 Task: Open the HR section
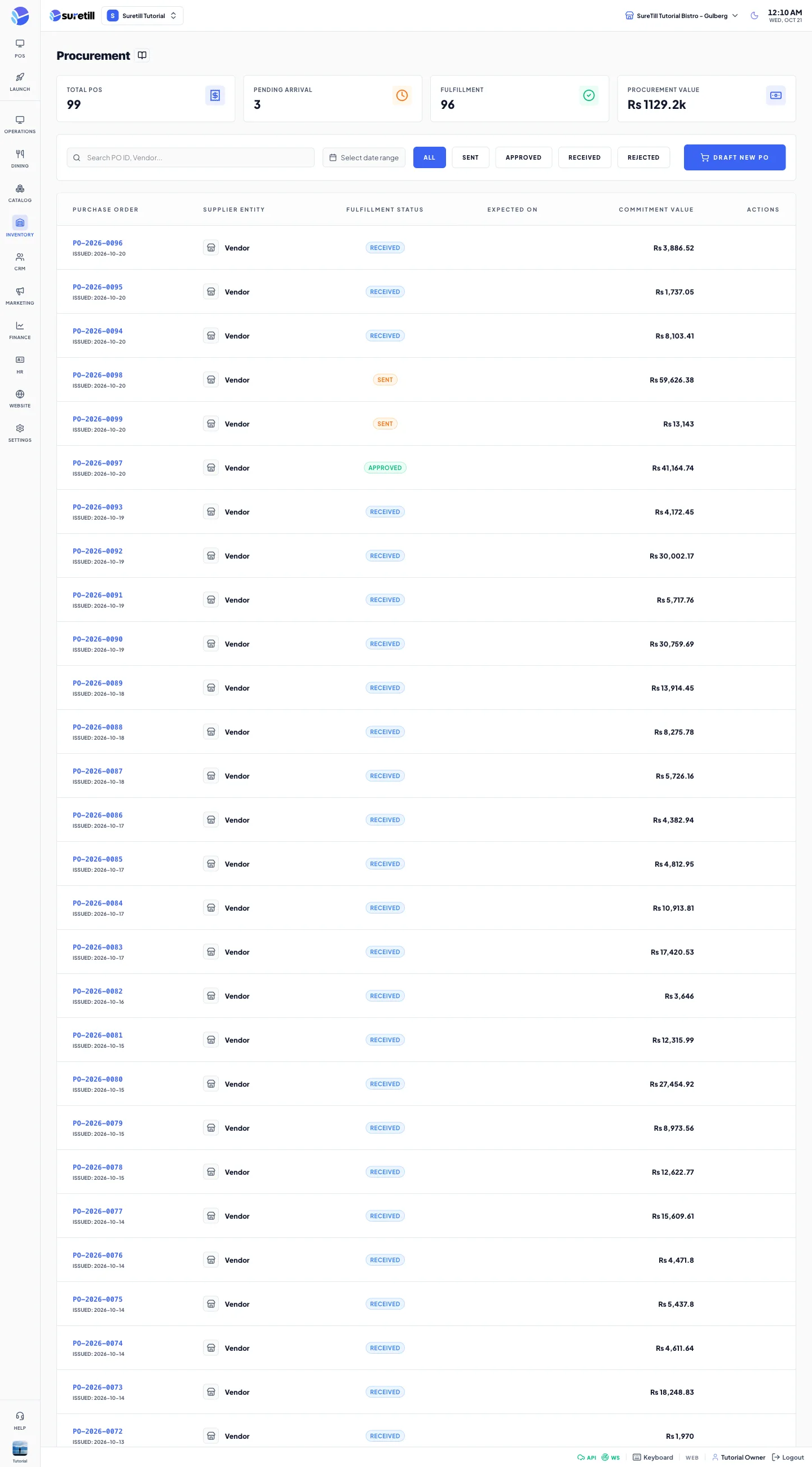pyautogui.click(x=20, y=364)
